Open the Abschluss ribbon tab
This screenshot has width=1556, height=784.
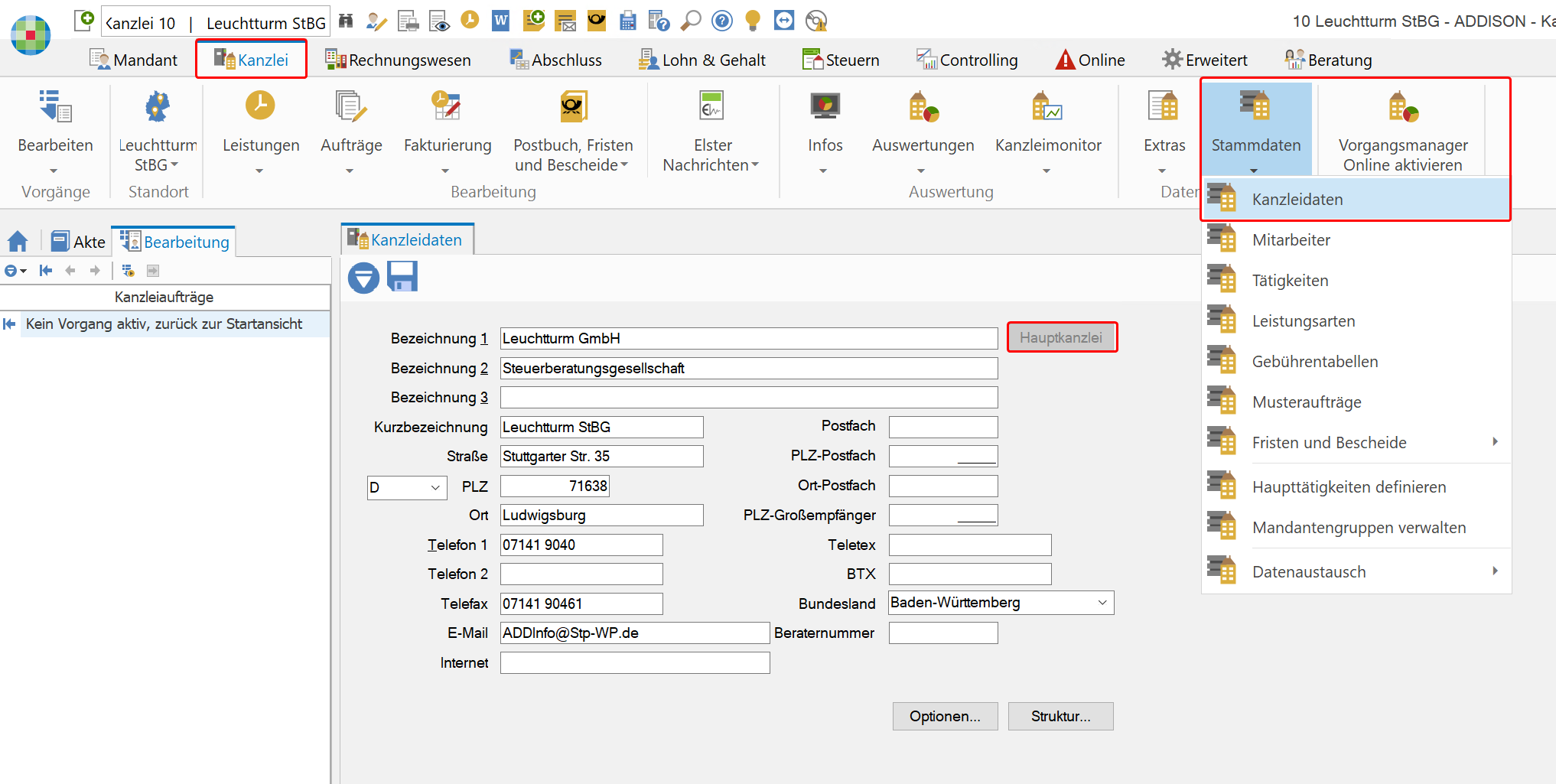[x=556, y=60]
